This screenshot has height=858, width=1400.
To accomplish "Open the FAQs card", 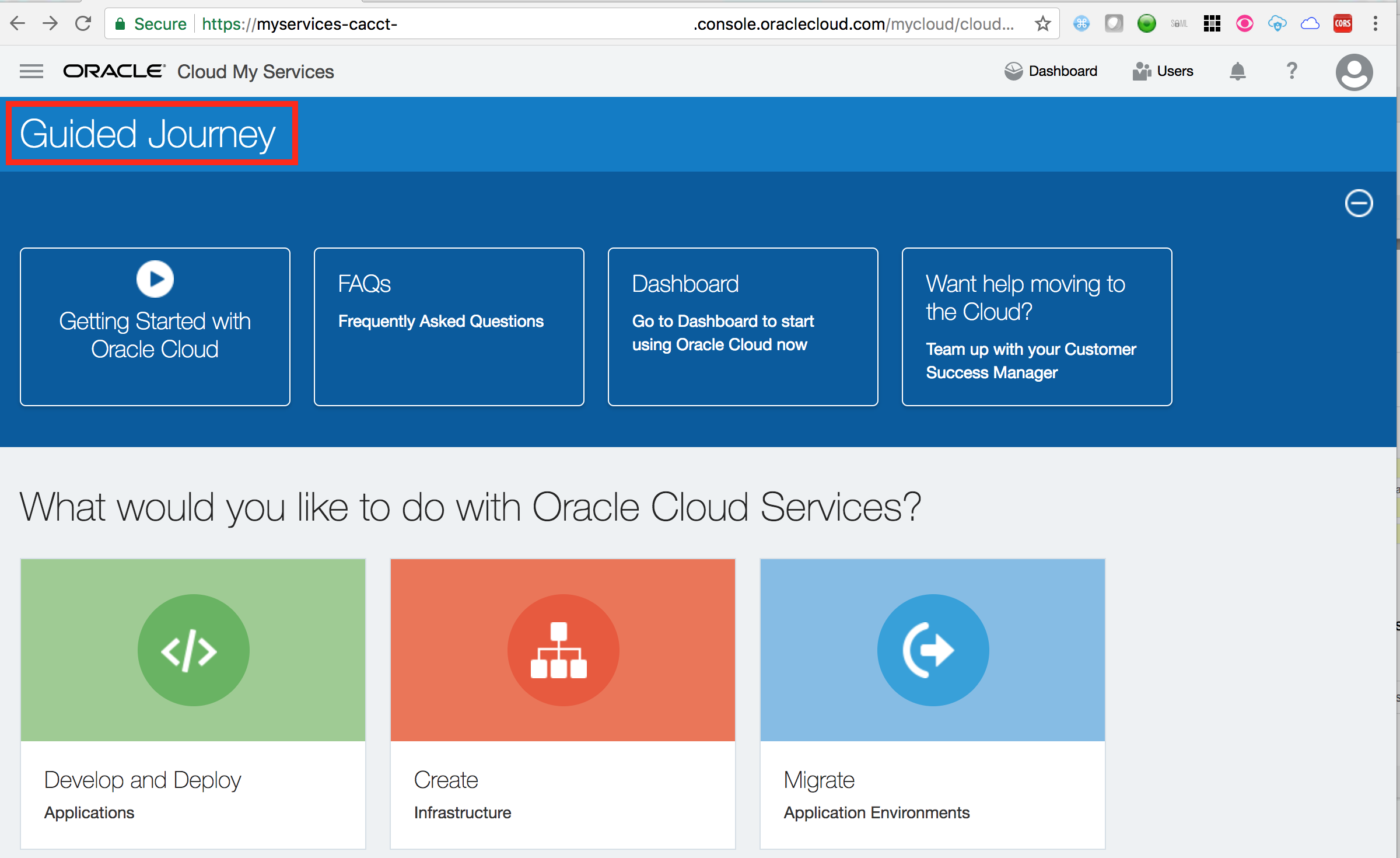I will pyautogui.click(x=449, y=327).
